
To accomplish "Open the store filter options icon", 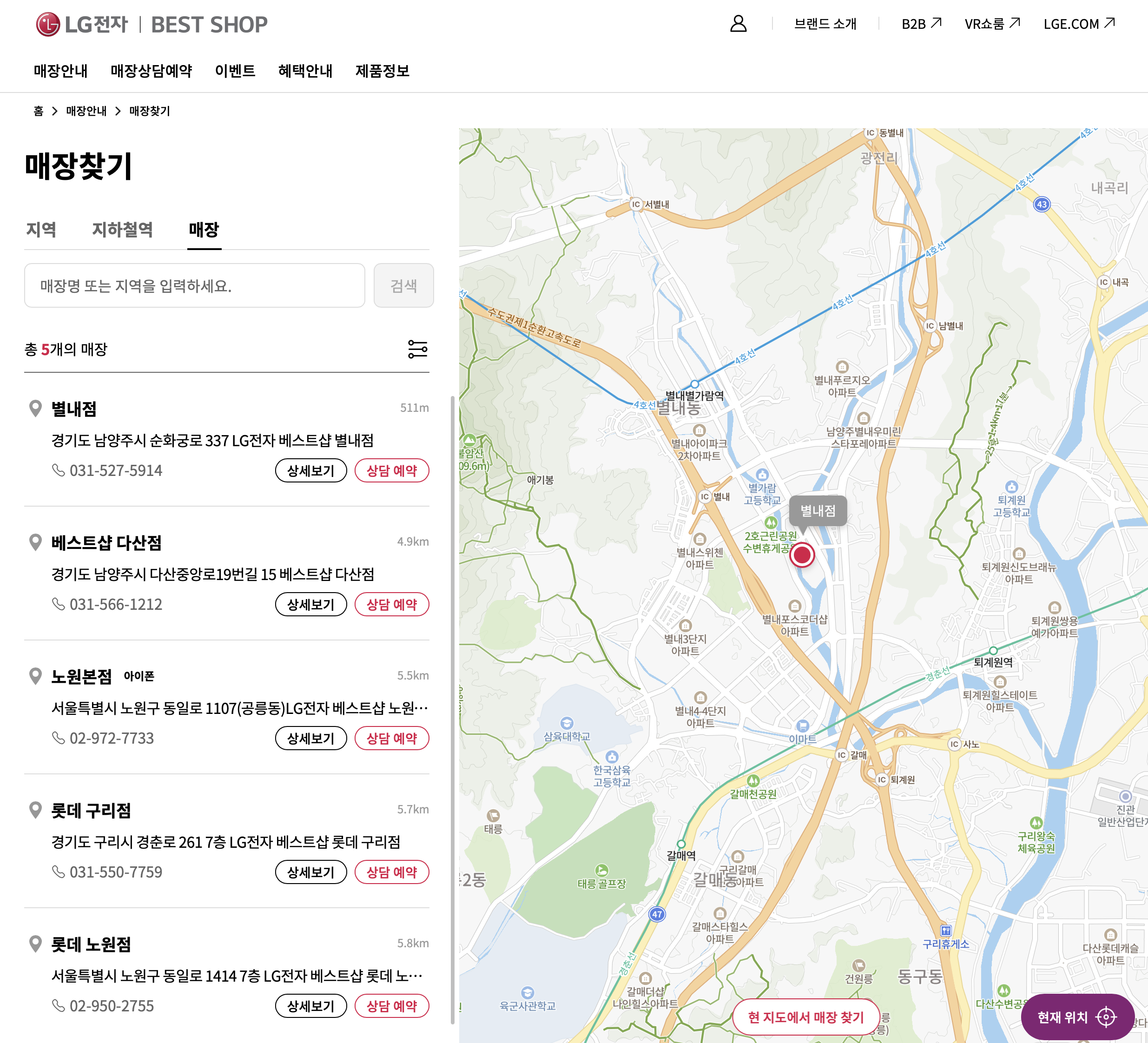I will pyautogui.click(x=417, y=349).
